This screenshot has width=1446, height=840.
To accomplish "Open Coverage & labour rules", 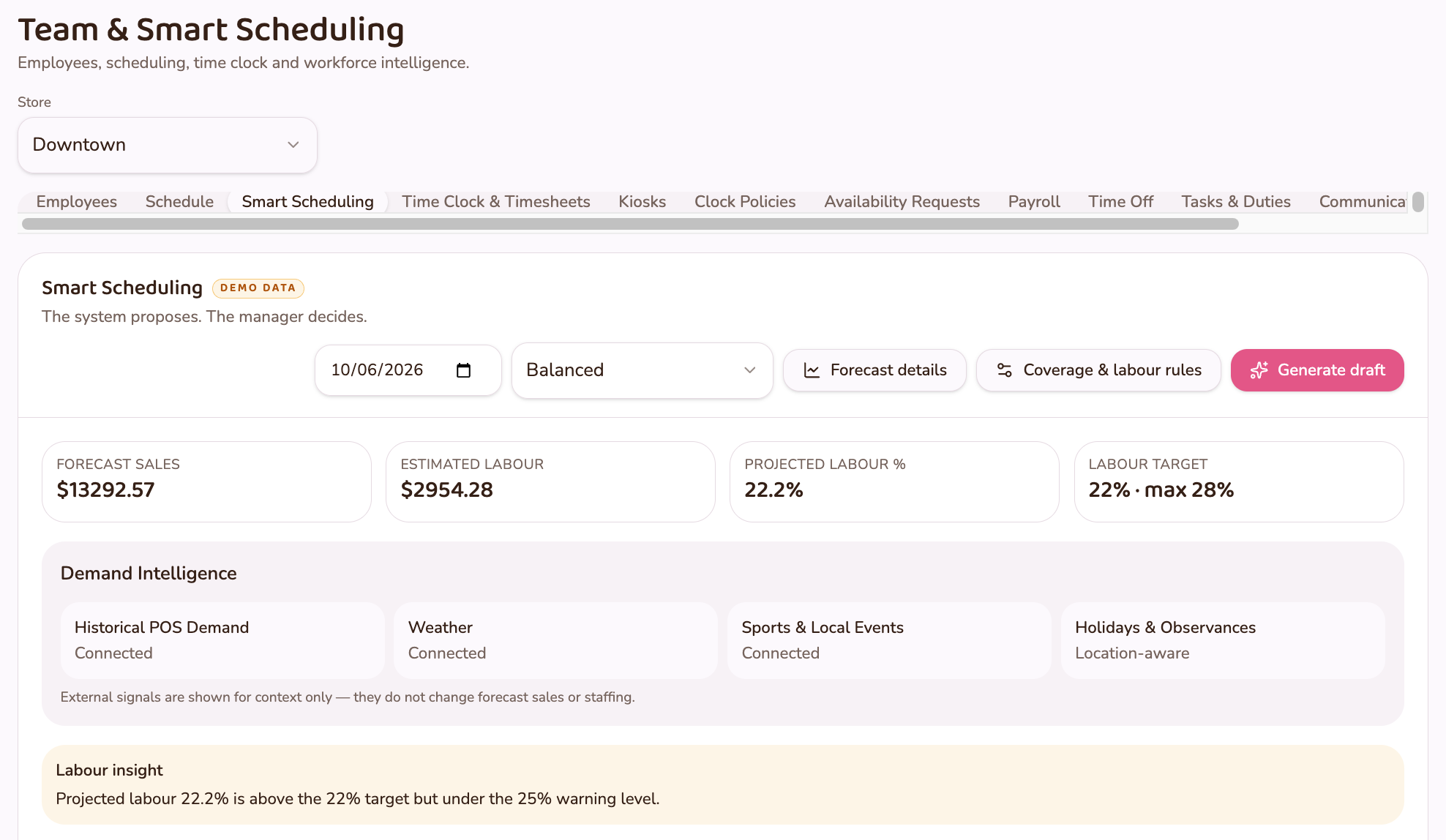I will [x=1098, y=370].
